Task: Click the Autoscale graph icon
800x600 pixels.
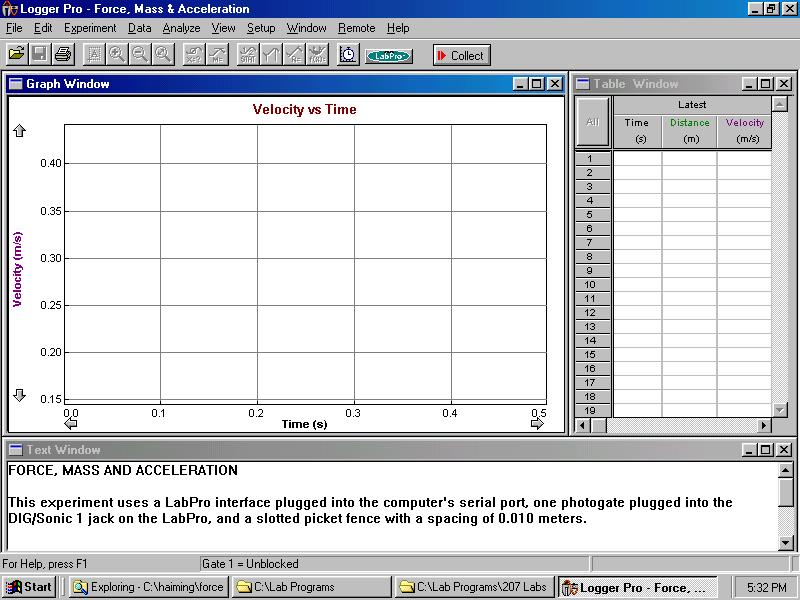Action: pos(94,54)
